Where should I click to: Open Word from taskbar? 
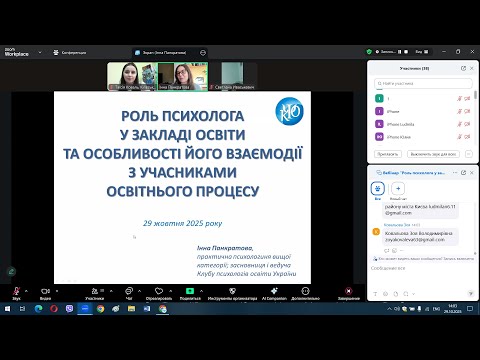147,309
